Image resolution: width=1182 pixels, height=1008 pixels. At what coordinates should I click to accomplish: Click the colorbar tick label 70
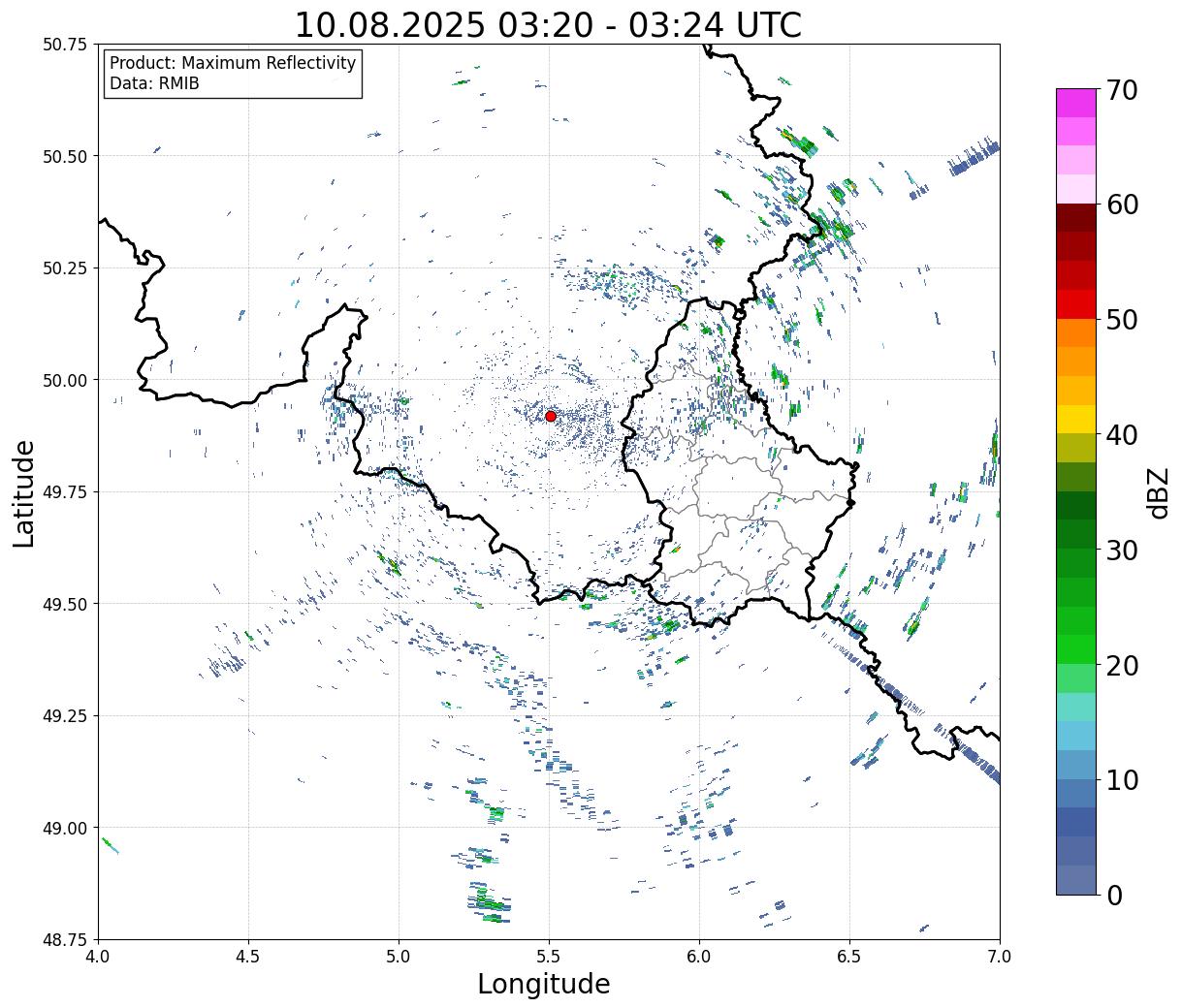coord(1122,90)
